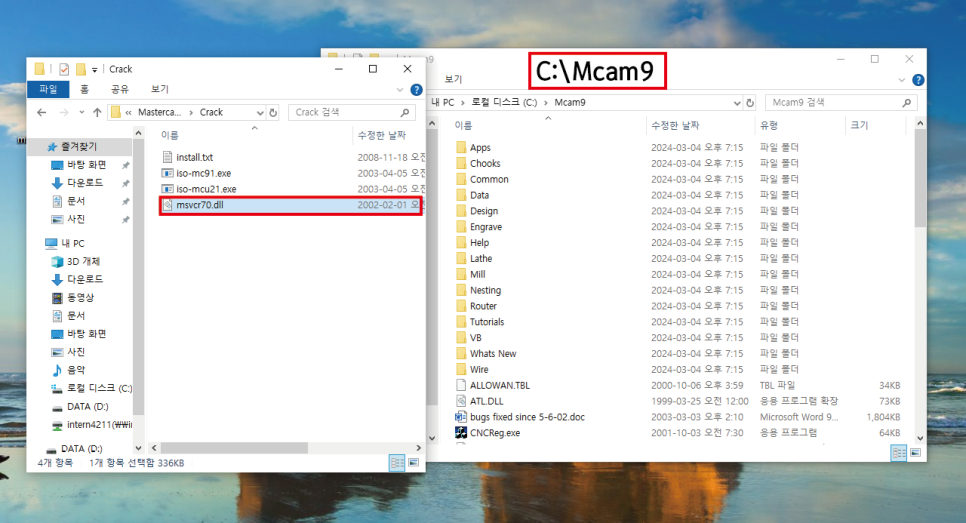Switch Mcam9 window to large icons view

tap(915, 453)
